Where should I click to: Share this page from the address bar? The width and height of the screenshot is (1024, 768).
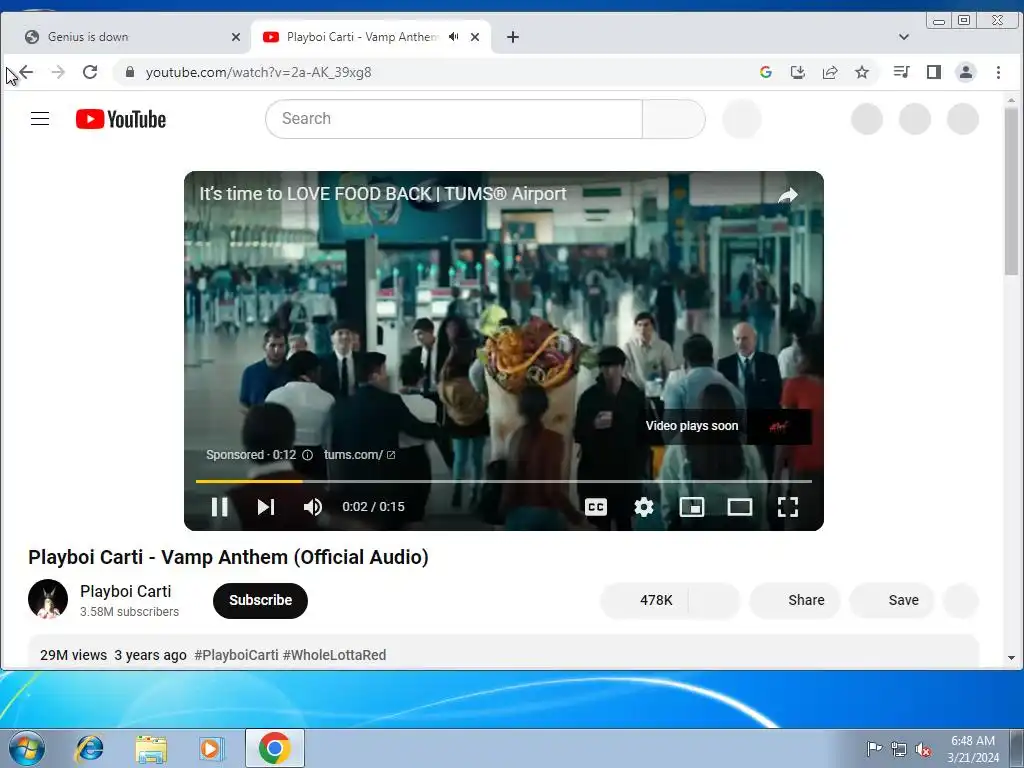point(830,72)
